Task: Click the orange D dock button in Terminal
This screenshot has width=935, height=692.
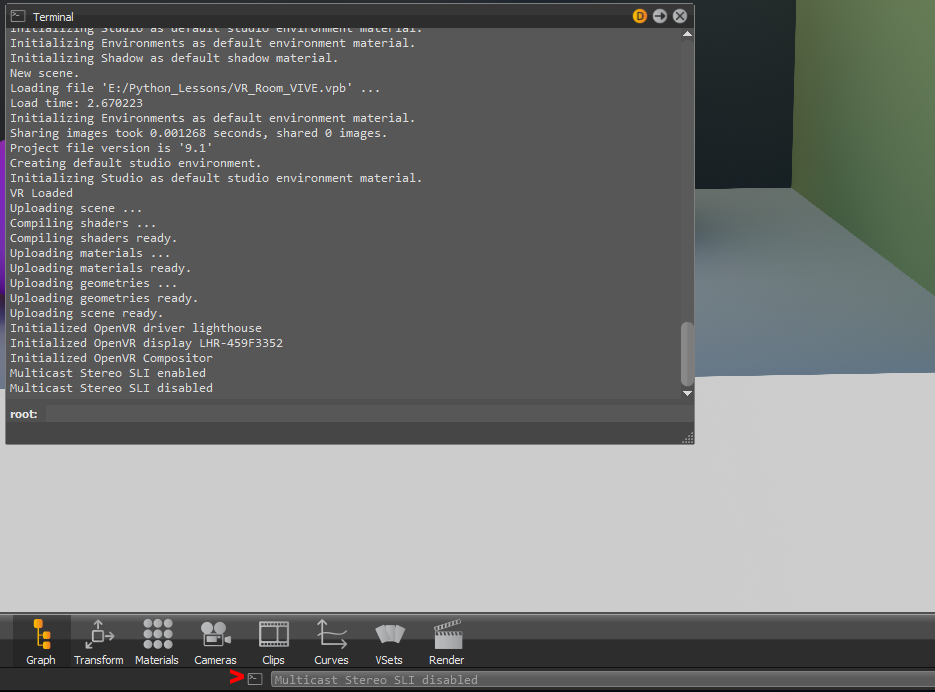Action: [640, 16]
